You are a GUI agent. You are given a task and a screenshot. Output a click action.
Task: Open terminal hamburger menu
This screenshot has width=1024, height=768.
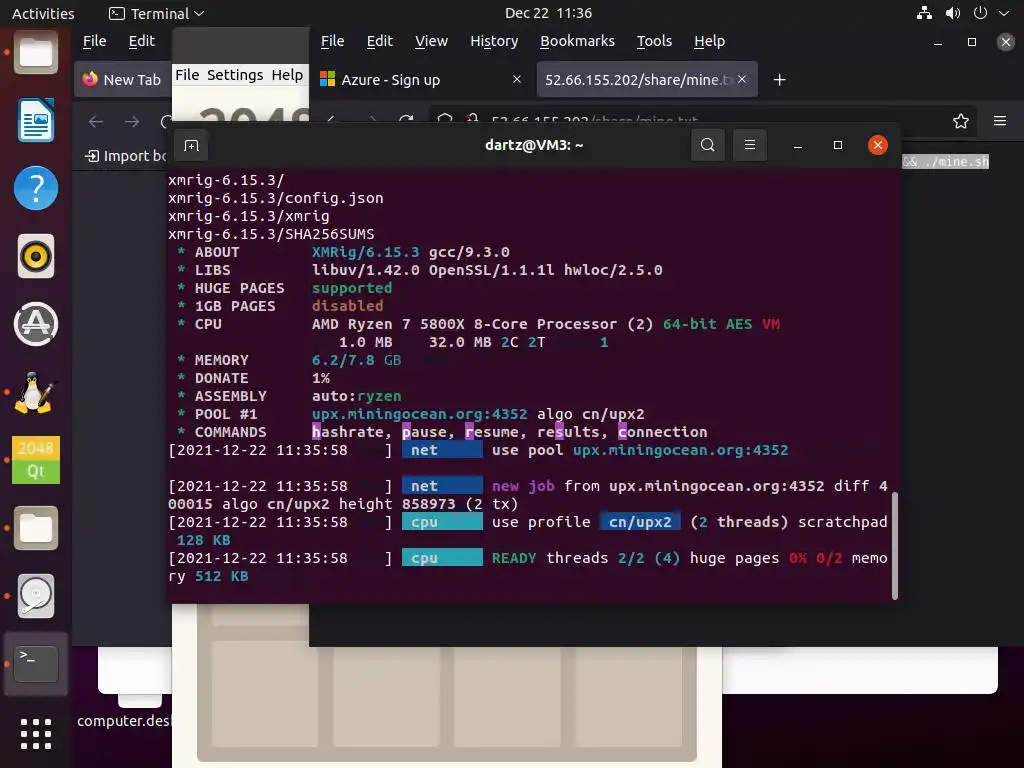tap(750, 145)
